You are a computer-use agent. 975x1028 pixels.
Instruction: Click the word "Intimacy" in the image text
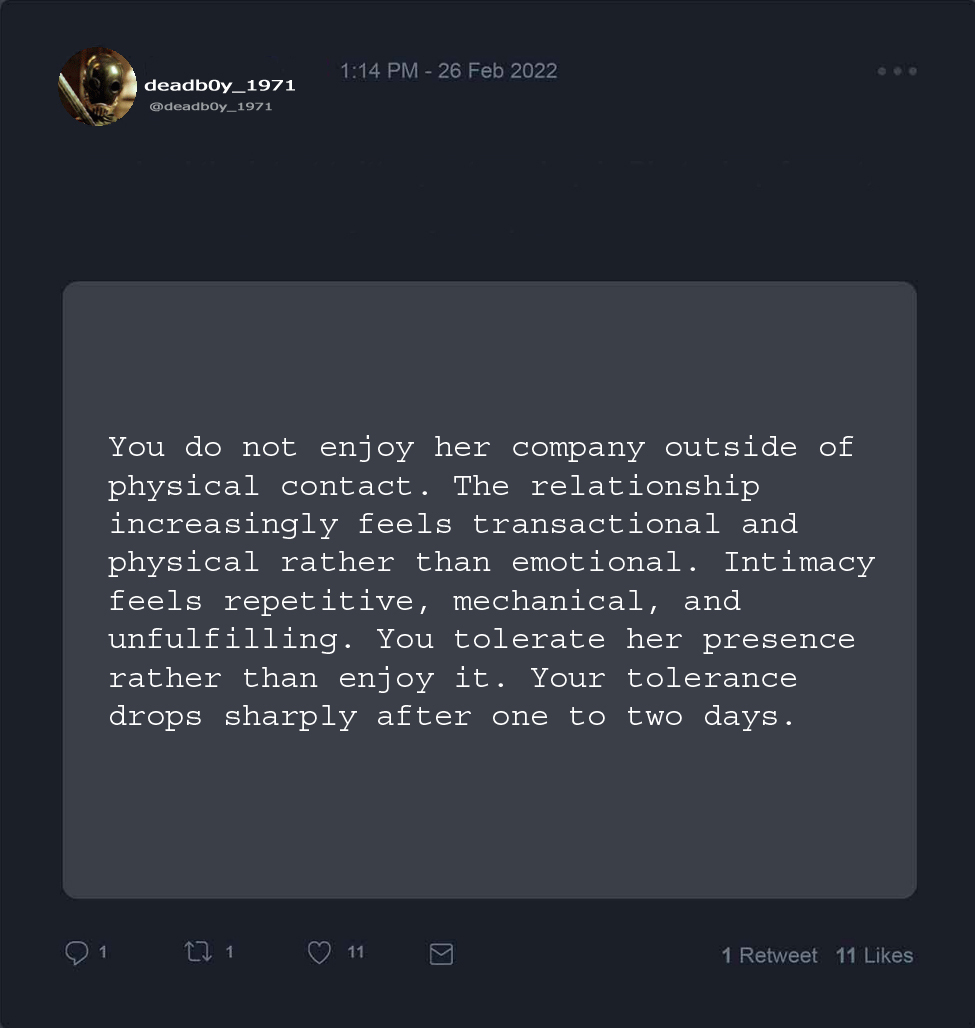(799, 562)
